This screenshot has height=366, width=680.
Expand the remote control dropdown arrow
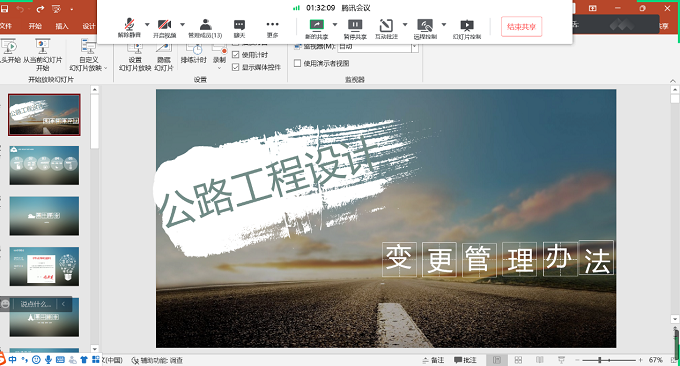[444, 25]
